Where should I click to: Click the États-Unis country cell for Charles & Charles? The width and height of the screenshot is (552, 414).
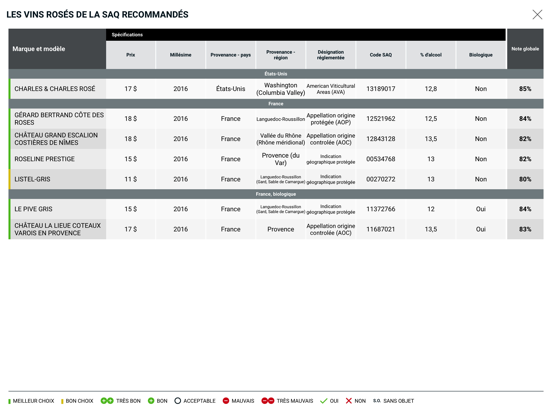231,89
